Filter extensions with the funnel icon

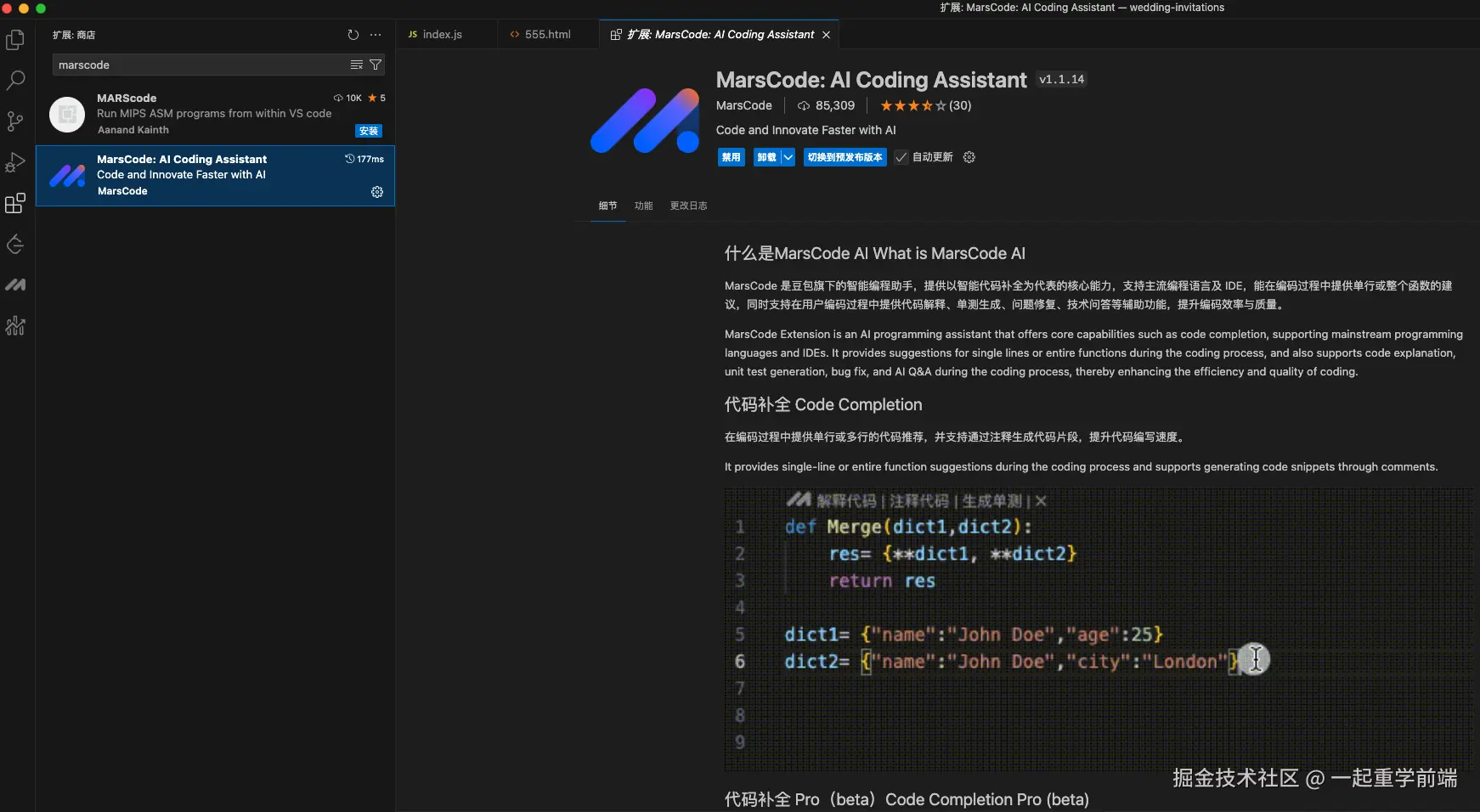point(376,65)
